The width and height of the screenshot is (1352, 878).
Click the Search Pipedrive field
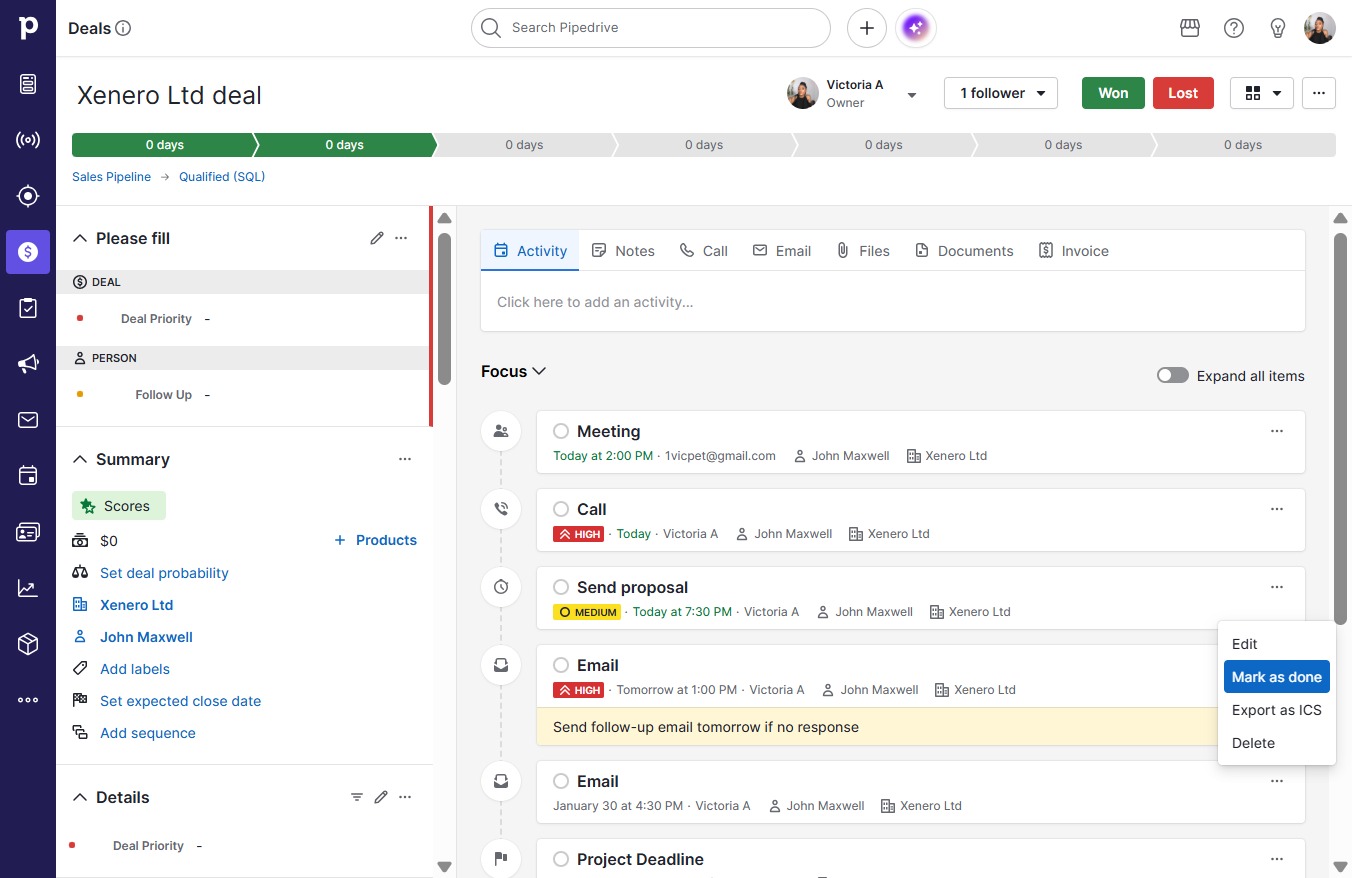[x=651, y=28]
